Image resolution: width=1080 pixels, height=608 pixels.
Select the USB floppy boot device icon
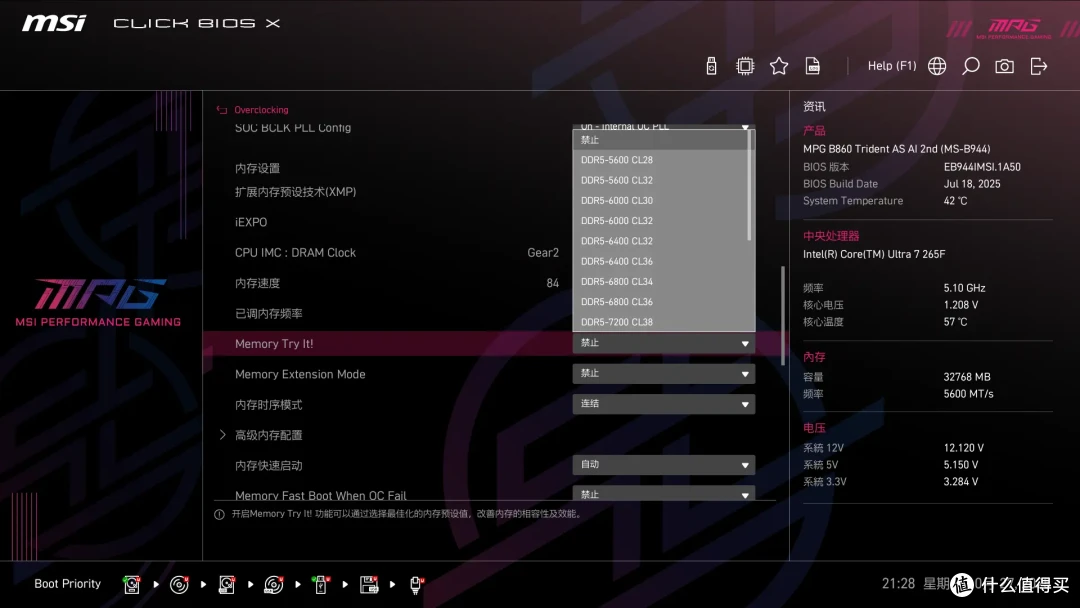[x=369, y=585]
